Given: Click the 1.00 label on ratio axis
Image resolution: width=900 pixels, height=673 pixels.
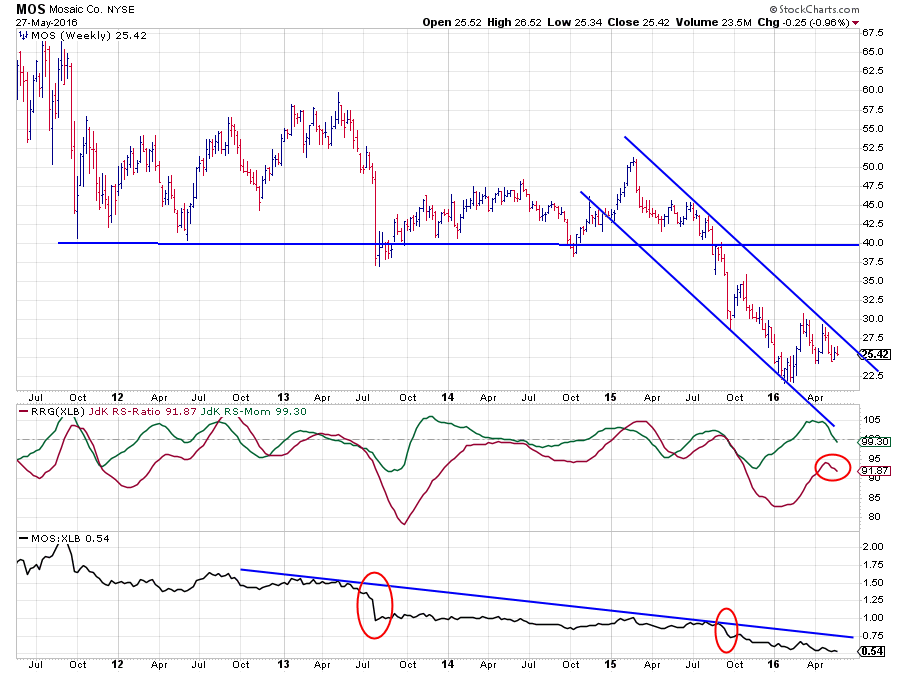Looking at the screenshot, I should tap(872, 618).
